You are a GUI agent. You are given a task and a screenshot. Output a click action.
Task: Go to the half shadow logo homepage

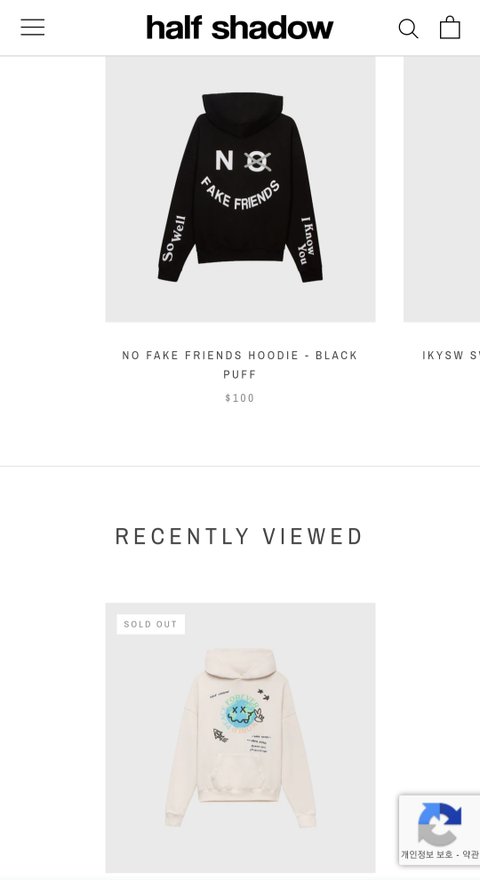pyautogui.click(x=240, y=28)
